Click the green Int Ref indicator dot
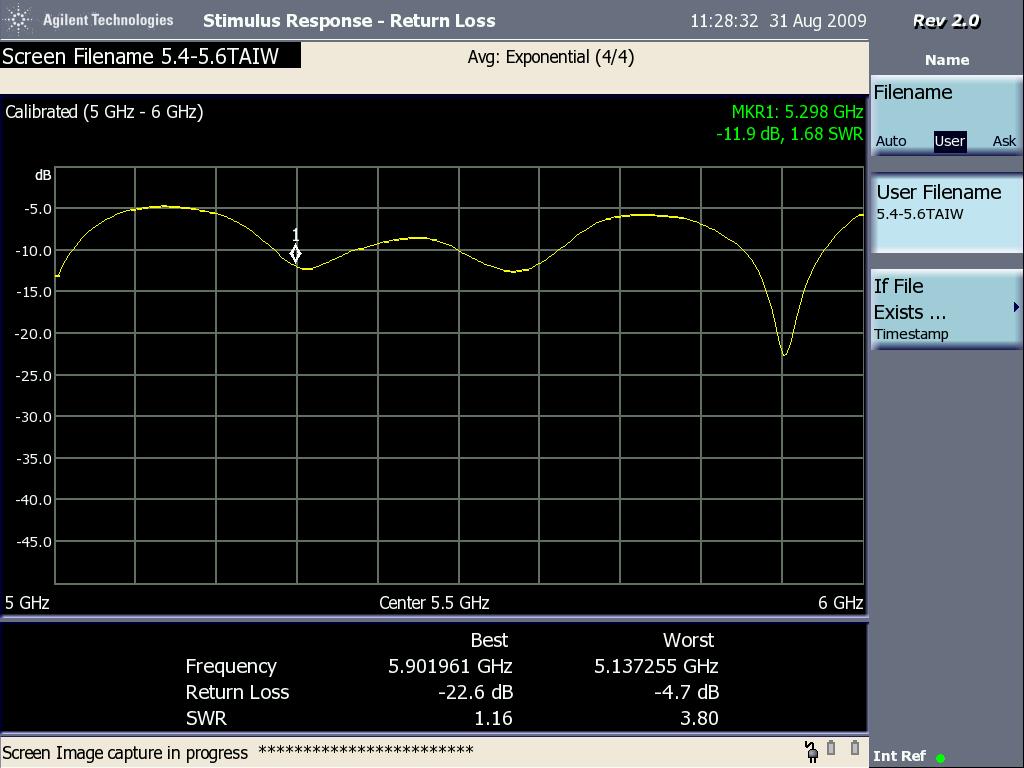Image resolution: width=1024 pixels, height=768 pixels. (941, 758)
